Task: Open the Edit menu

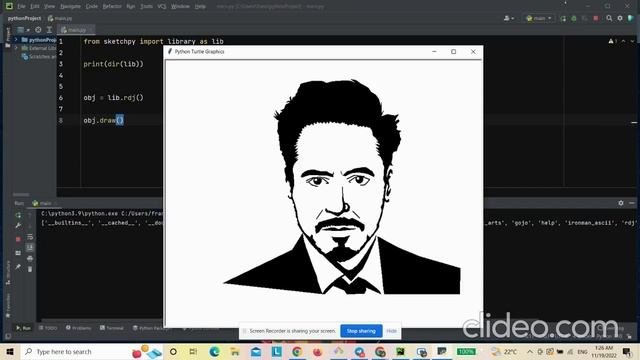Action: click(x=35, y=6)
